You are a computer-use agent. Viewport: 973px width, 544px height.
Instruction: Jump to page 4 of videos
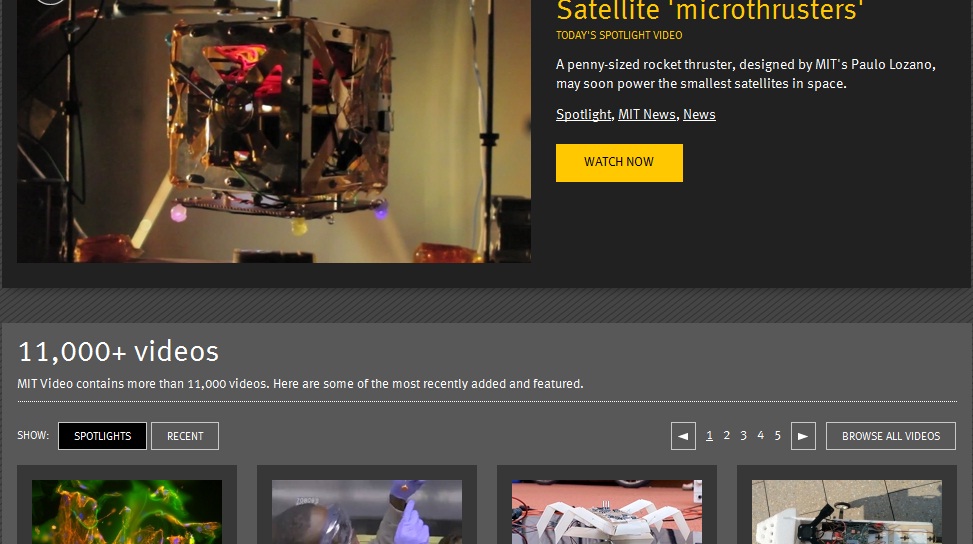[760, 435]
